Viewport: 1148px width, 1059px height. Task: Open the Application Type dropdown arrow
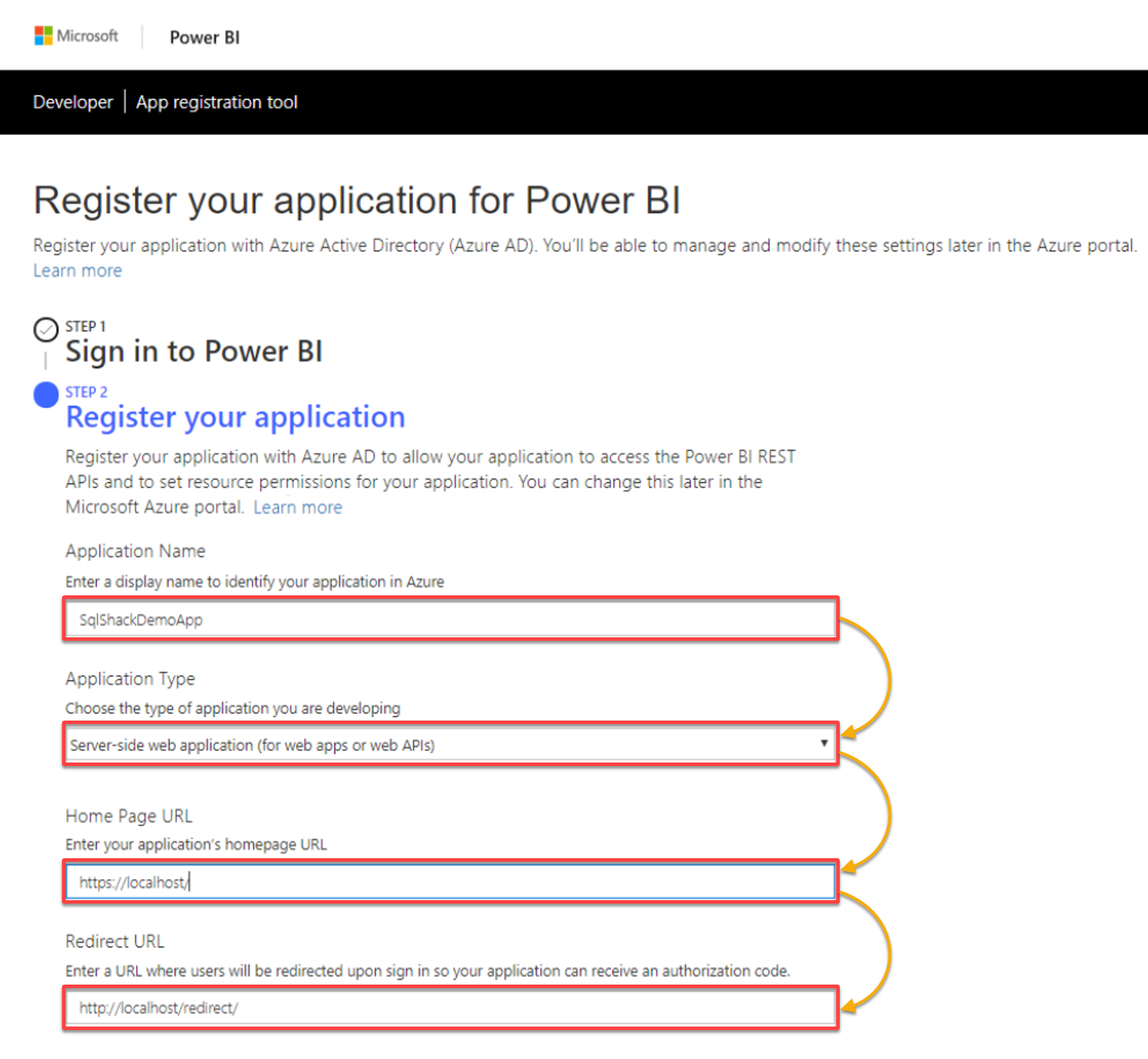click(824, 743)
